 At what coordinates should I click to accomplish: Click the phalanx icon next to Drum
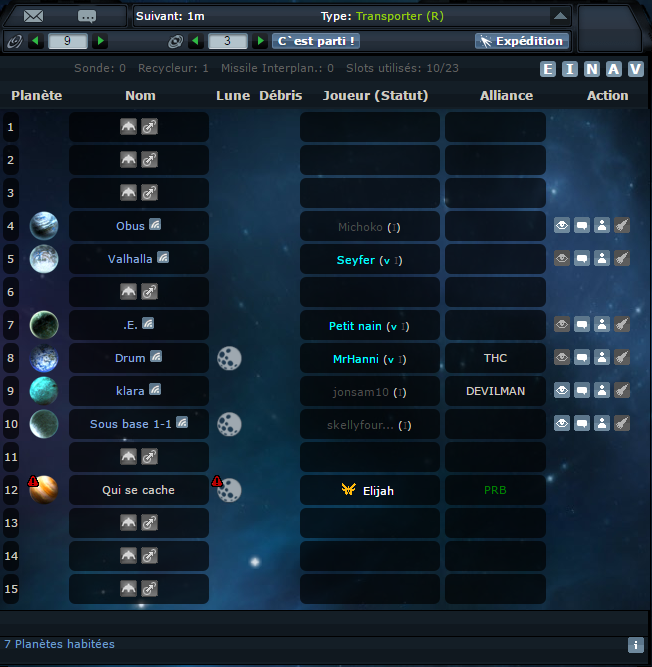[x=156, y=356]
